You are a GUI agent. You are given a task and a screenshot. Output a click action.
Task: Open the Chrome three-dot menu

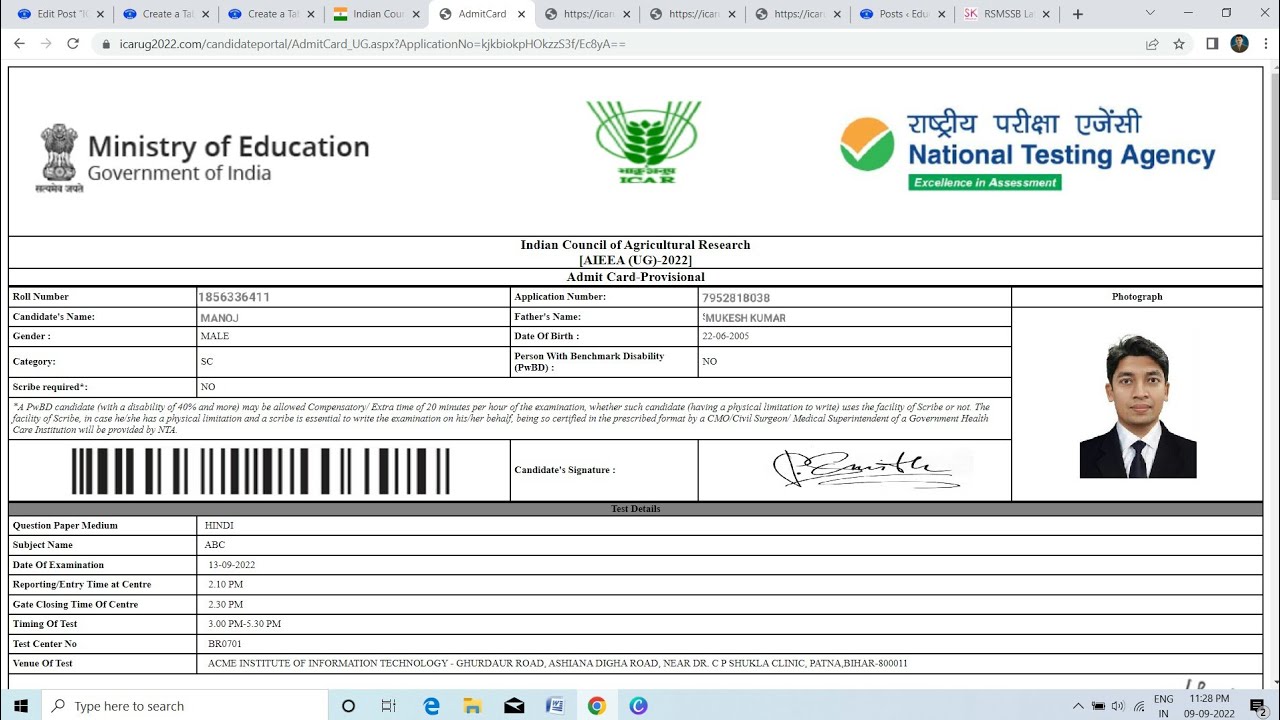coord(1265,44)
